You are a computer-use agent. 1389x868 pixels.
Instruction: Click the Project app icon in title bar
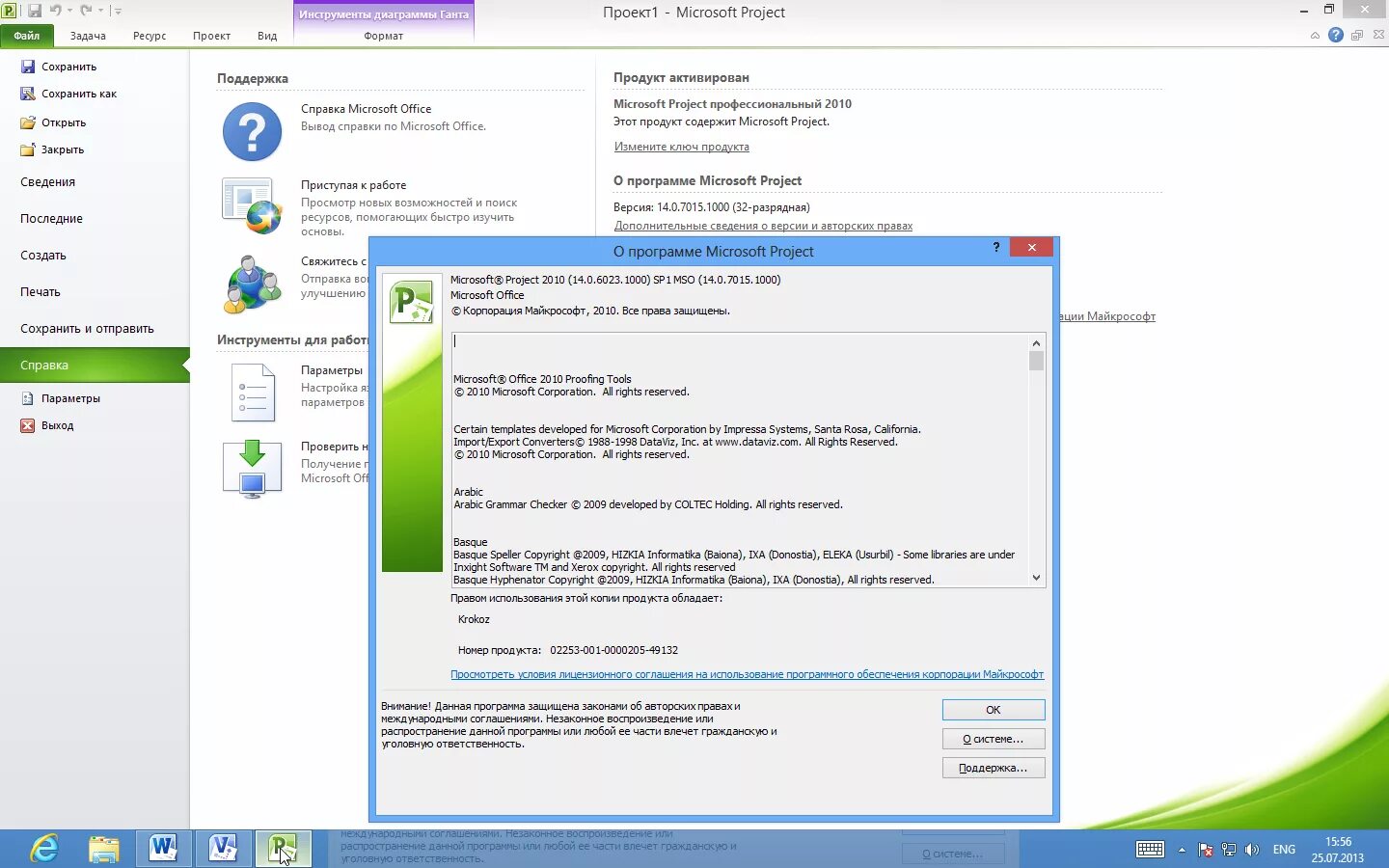pyautogui.click(x=9, y=11)
